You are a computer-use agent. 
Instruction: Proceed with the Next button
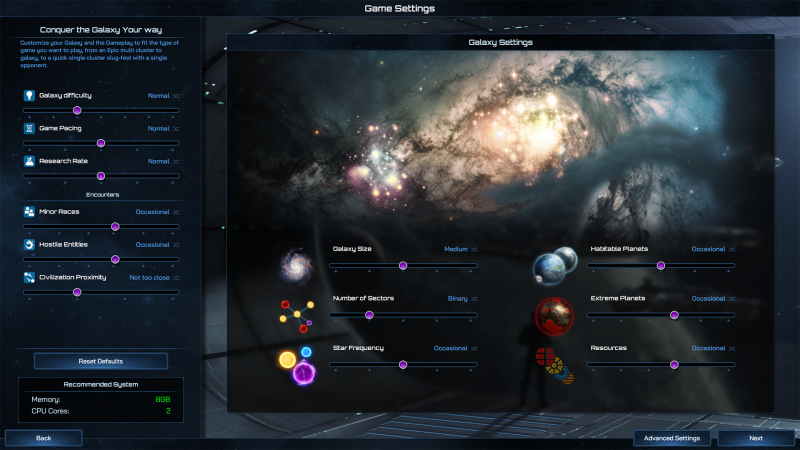click(756, 438)
